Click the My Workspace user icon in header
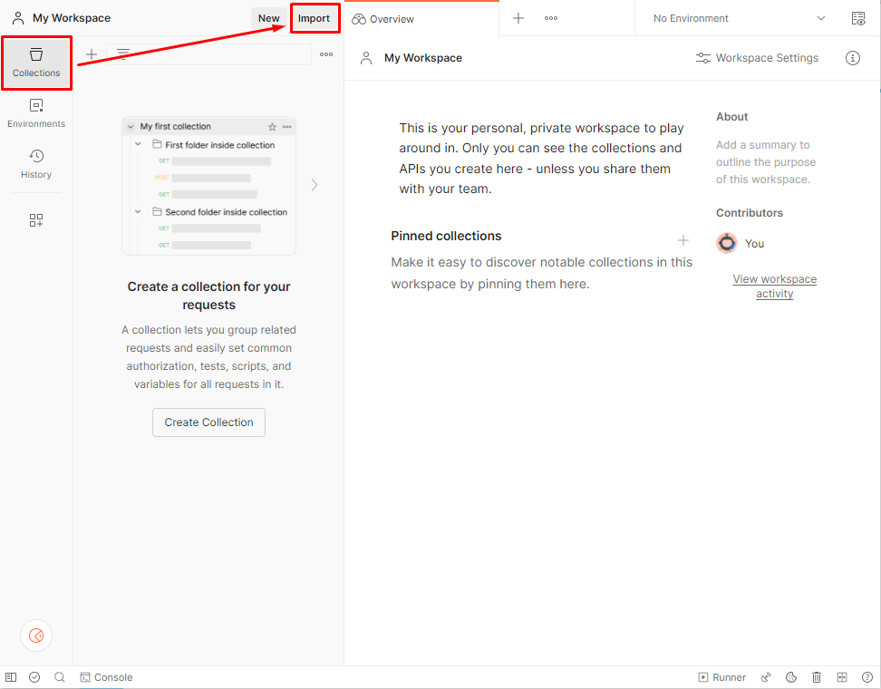The height and width of the screenshot is (689, 881). tap(18, 18)
